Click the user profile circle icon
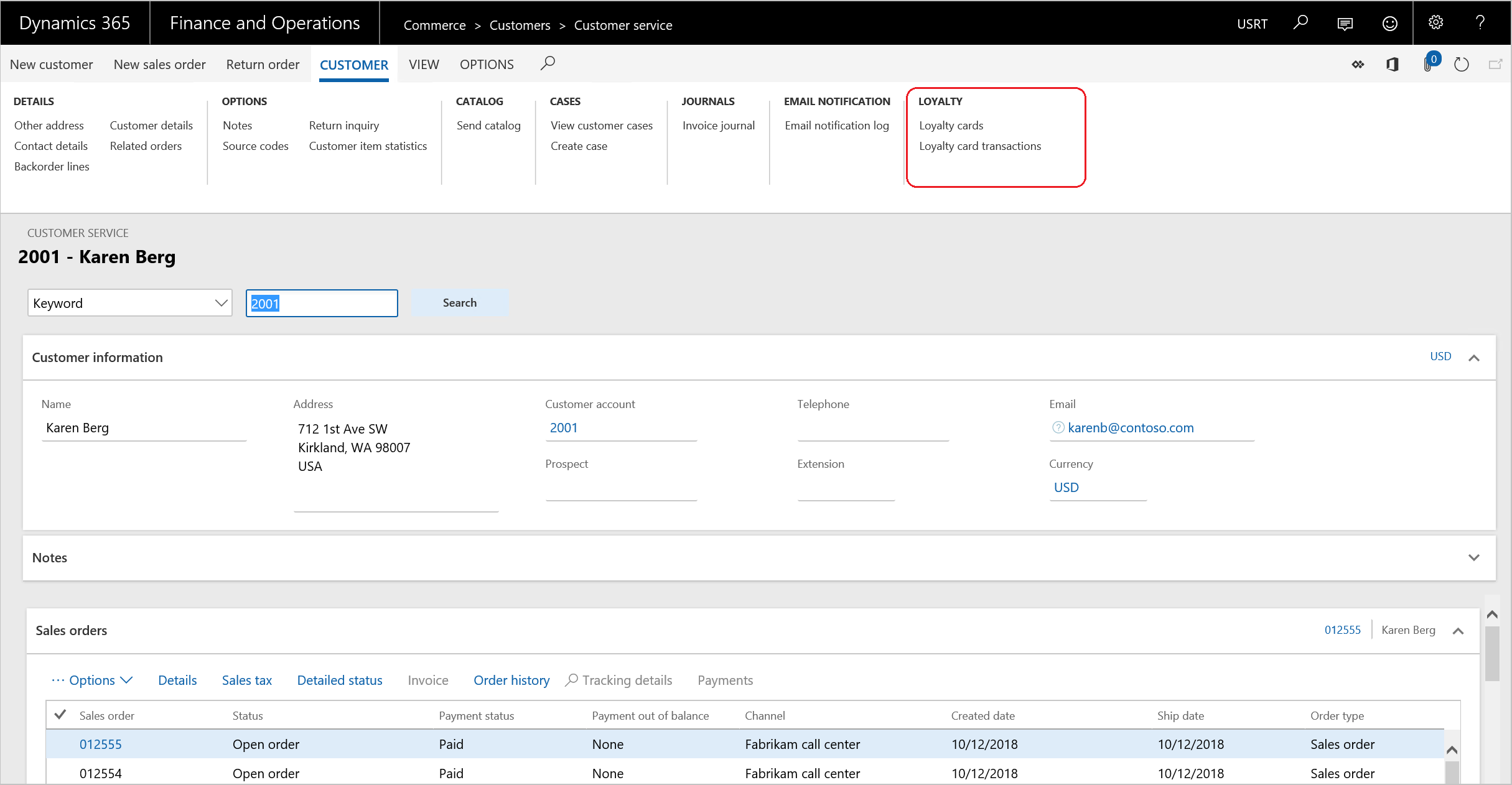The width and height of the screenshot is (1512, 785). coord(1391,24)
